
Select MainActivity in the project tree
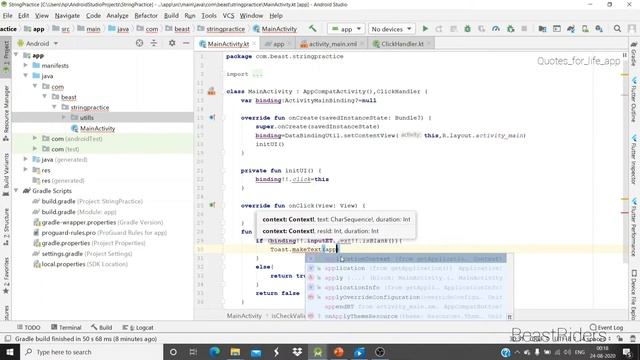tap(97, 128)
